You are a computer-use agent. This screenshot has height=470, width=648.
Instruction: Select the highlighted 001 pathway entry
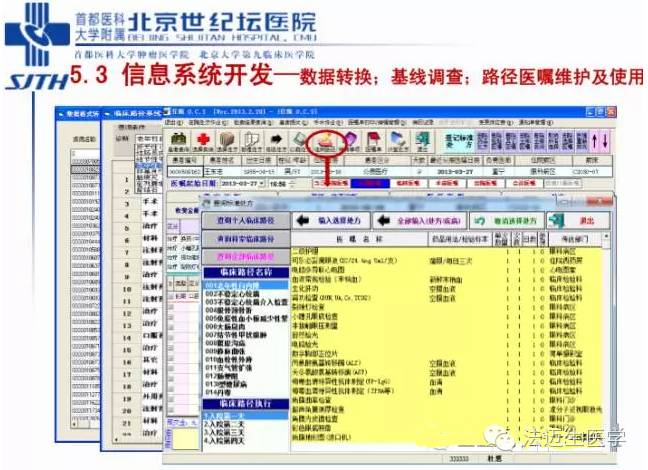(x=245, y=285)
